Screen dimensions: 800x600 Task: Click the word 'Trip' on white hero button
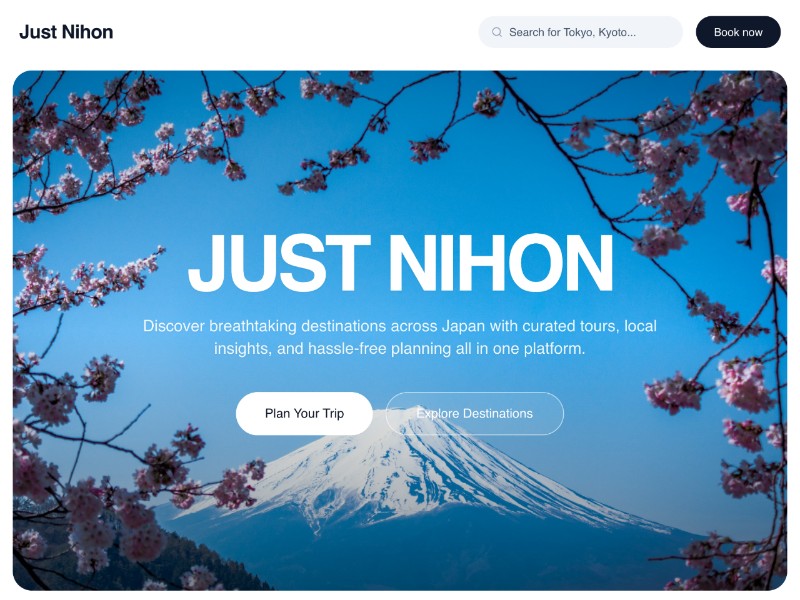333,413
